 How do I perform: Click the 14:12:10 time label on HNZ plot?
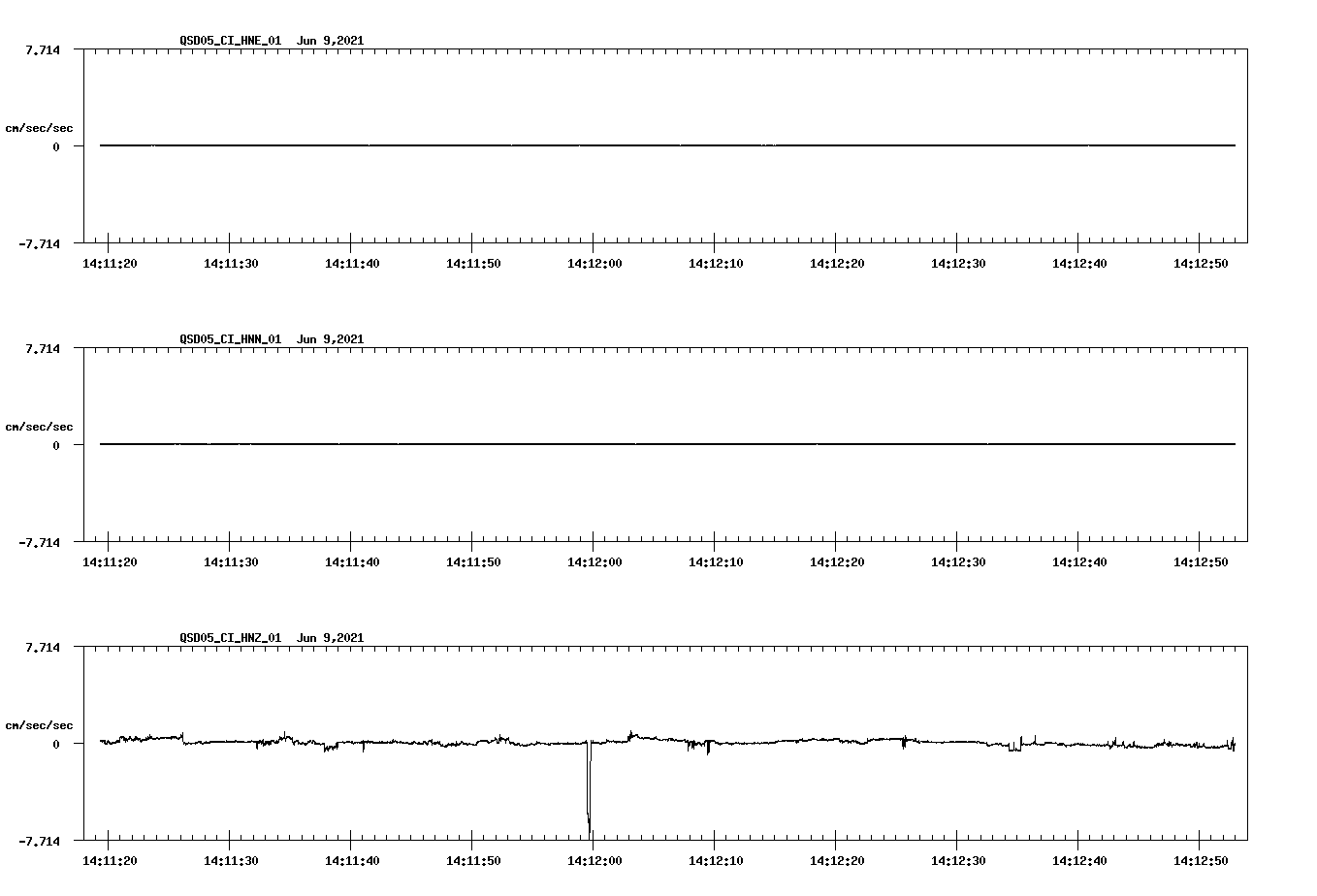coord(716,861)
